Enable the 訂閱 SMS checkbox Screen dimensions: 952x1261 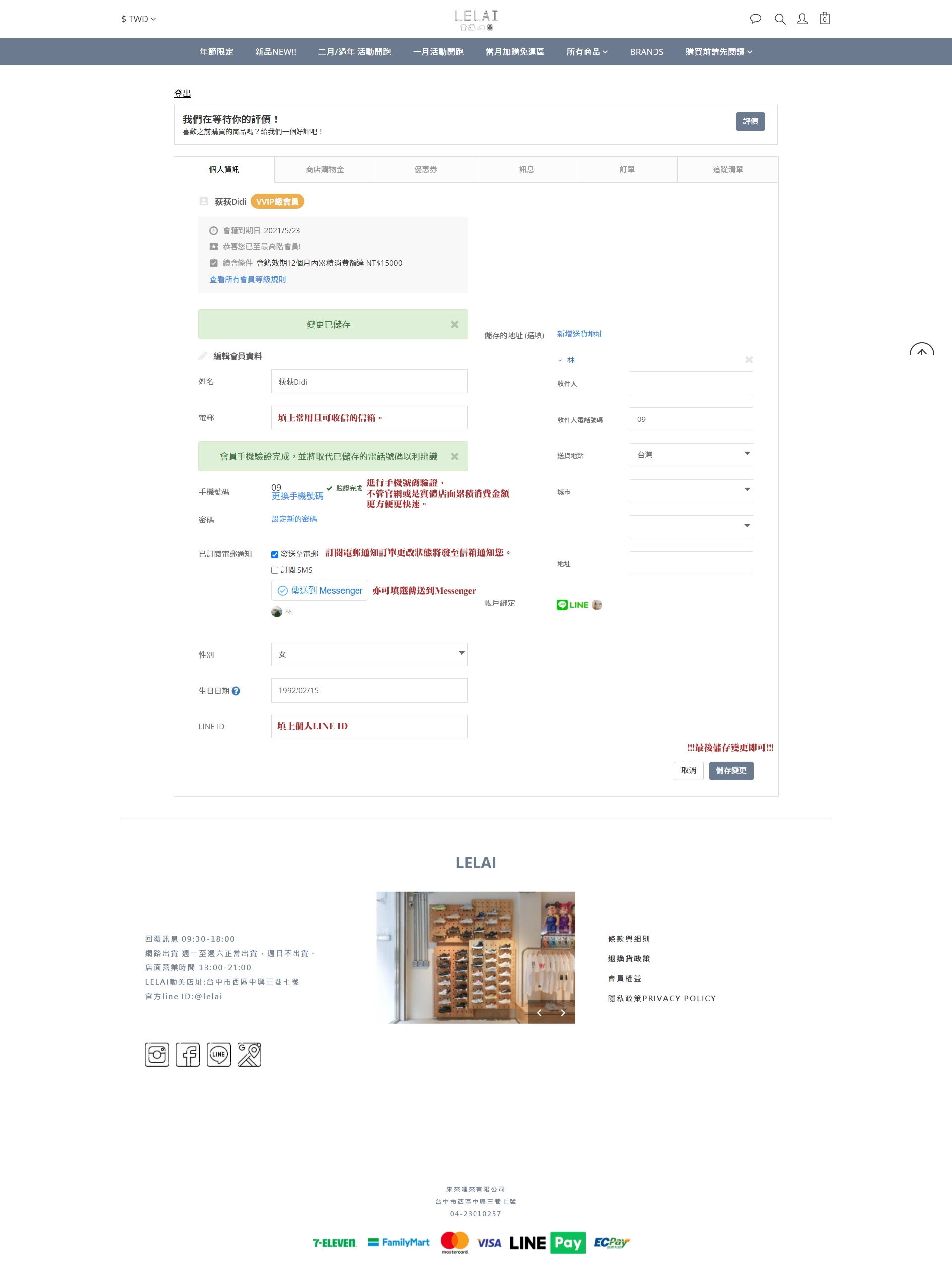pos(275,570)
